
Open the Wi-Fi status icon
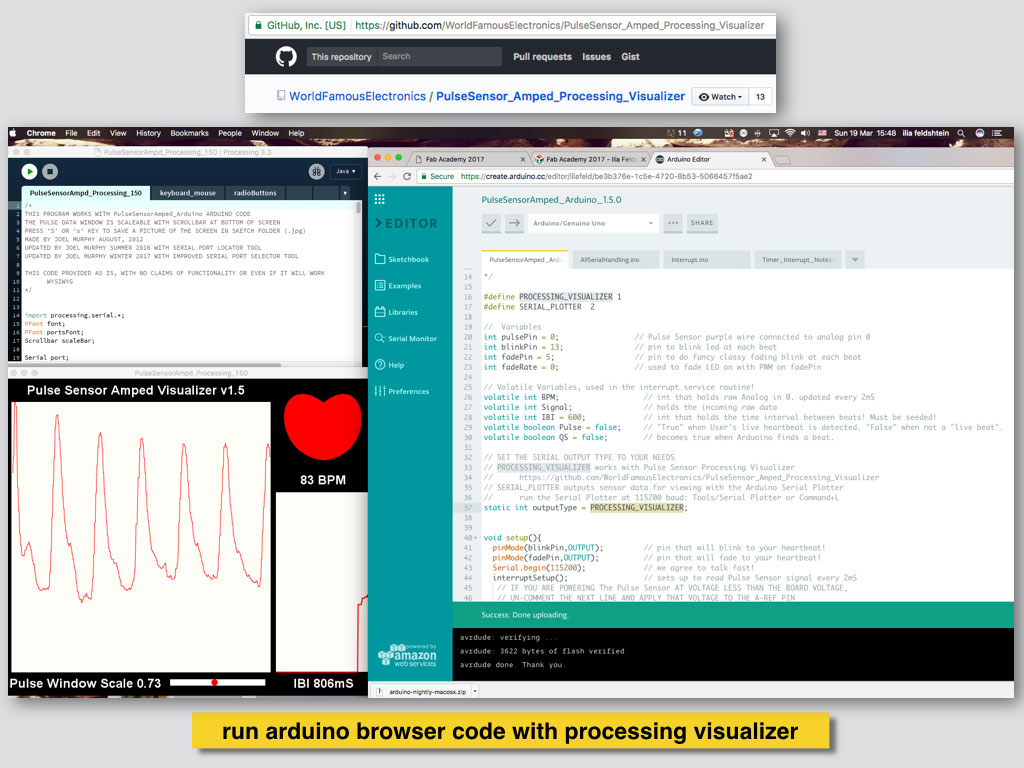click(790, 133)
